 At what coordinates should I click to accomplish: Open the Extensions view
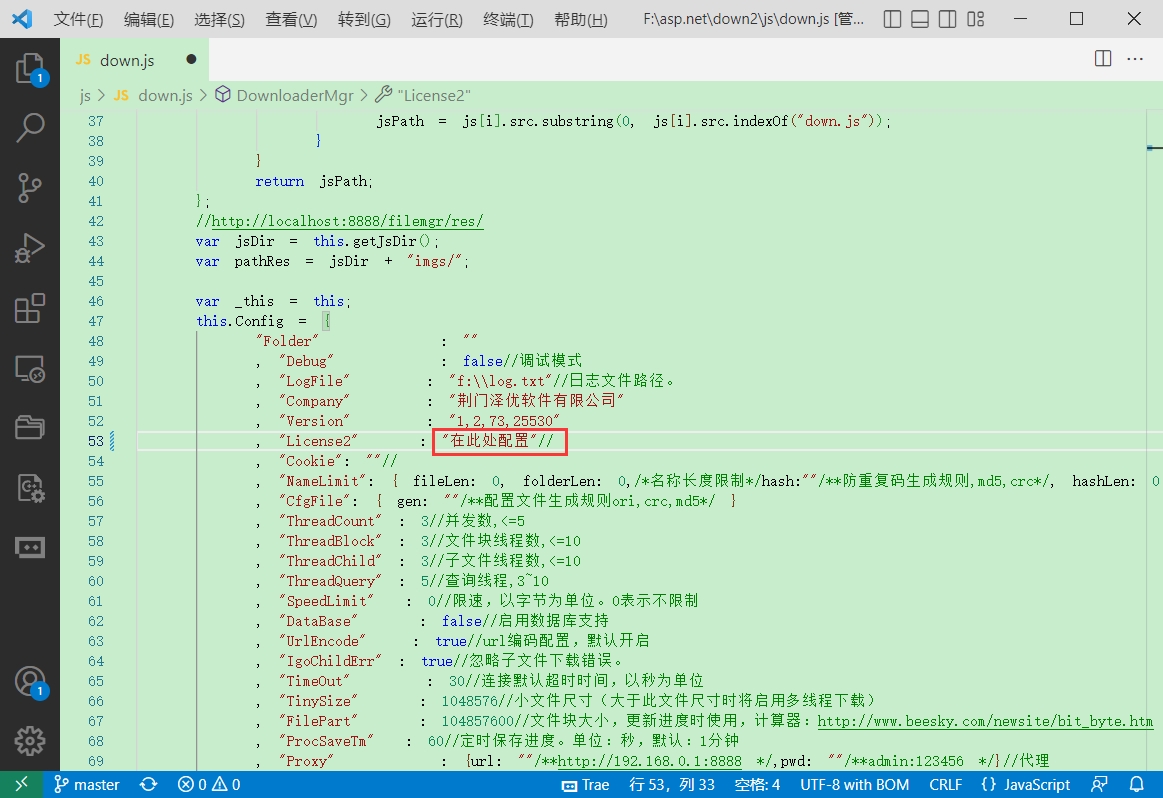point(30,308)
